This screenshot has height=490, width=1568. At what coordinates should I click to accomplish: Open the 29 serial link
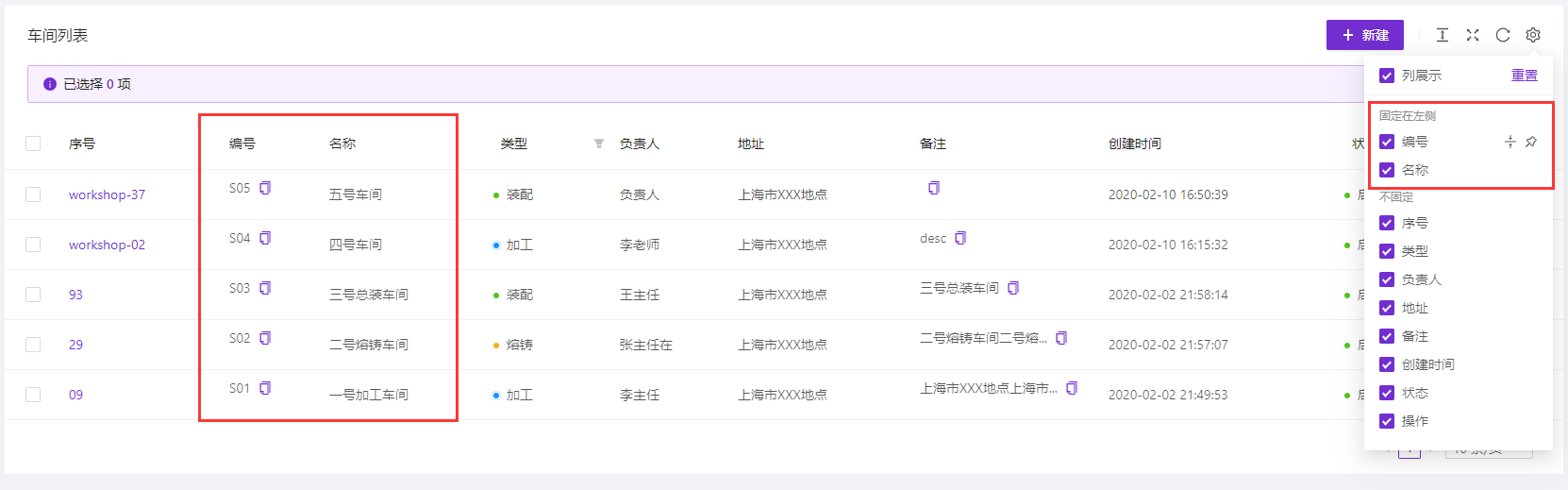click(75, 345)
